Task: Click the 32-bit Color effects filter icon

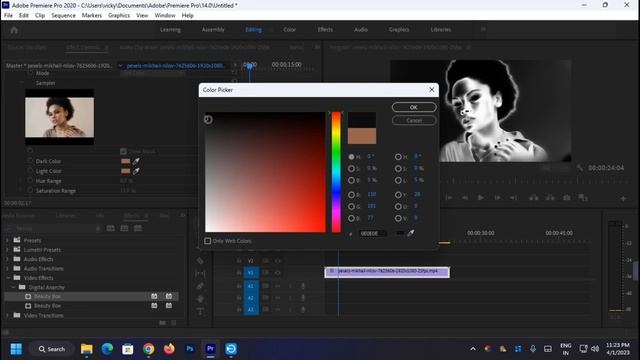Action: pyautogui.click(x=124, y=228)
